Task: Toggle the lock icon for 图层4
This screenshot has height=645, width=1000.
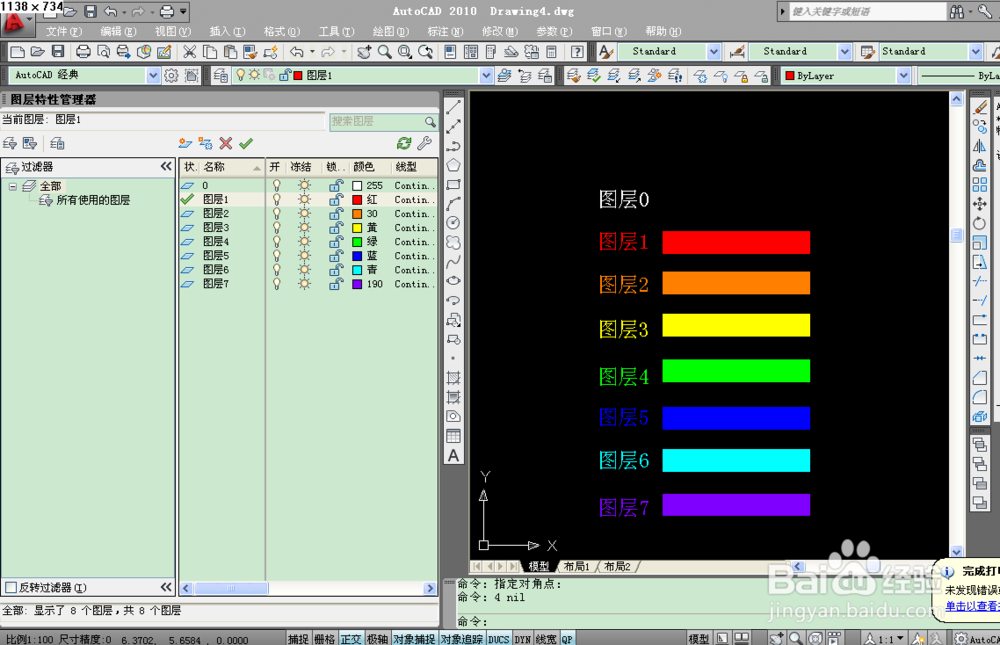Action: point(335,242)
